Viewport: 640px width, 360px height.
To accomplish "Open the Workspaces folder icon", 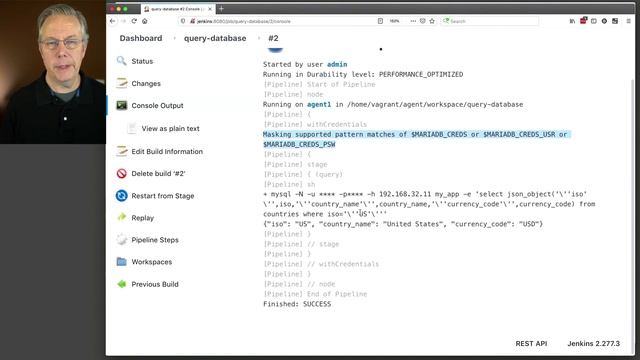I will point(122,262).
